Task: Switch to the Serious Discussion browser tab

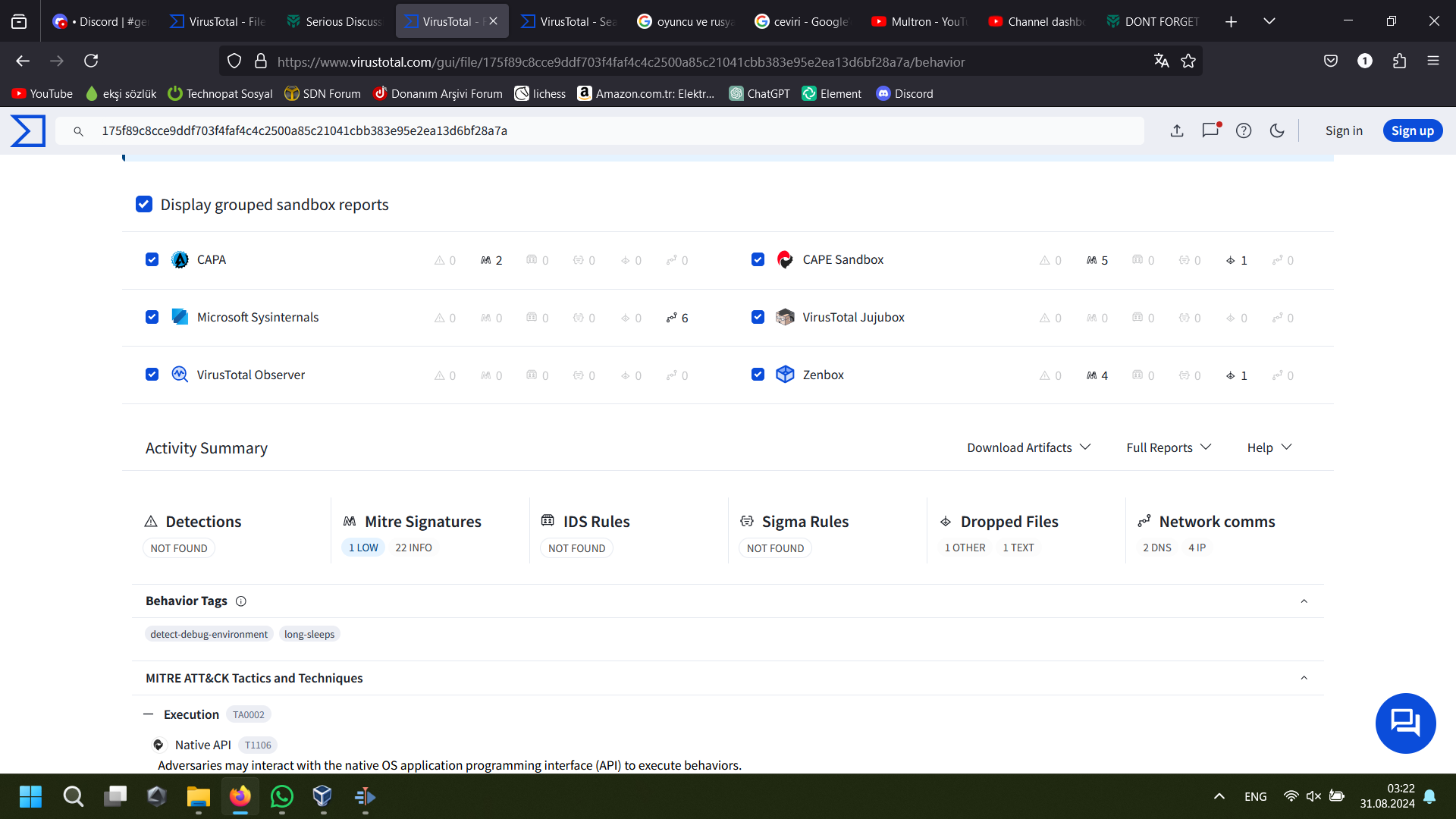Action: 335,21
